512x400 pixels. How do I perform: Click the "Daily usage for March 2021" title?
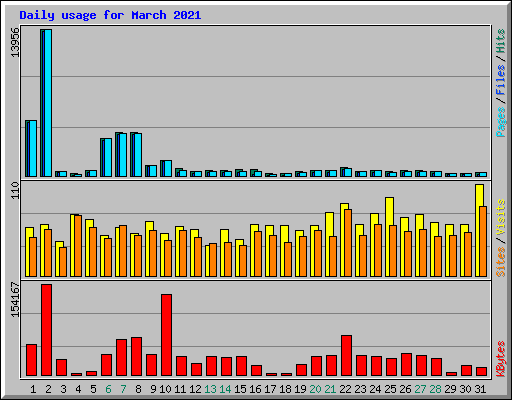pos(110,15)
